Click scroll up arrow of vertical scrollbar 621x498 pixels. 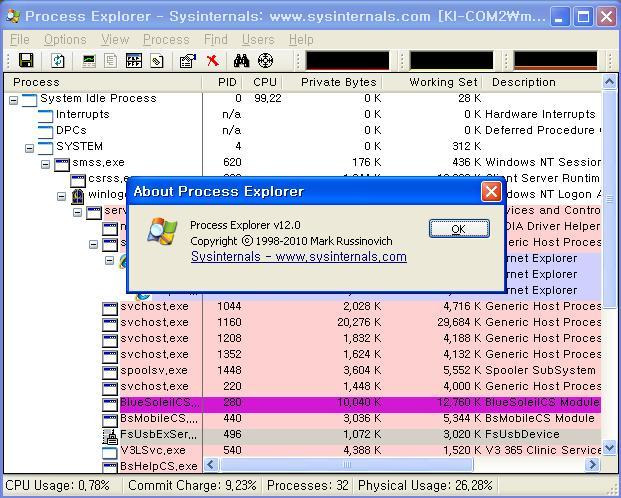click(609, 82)
